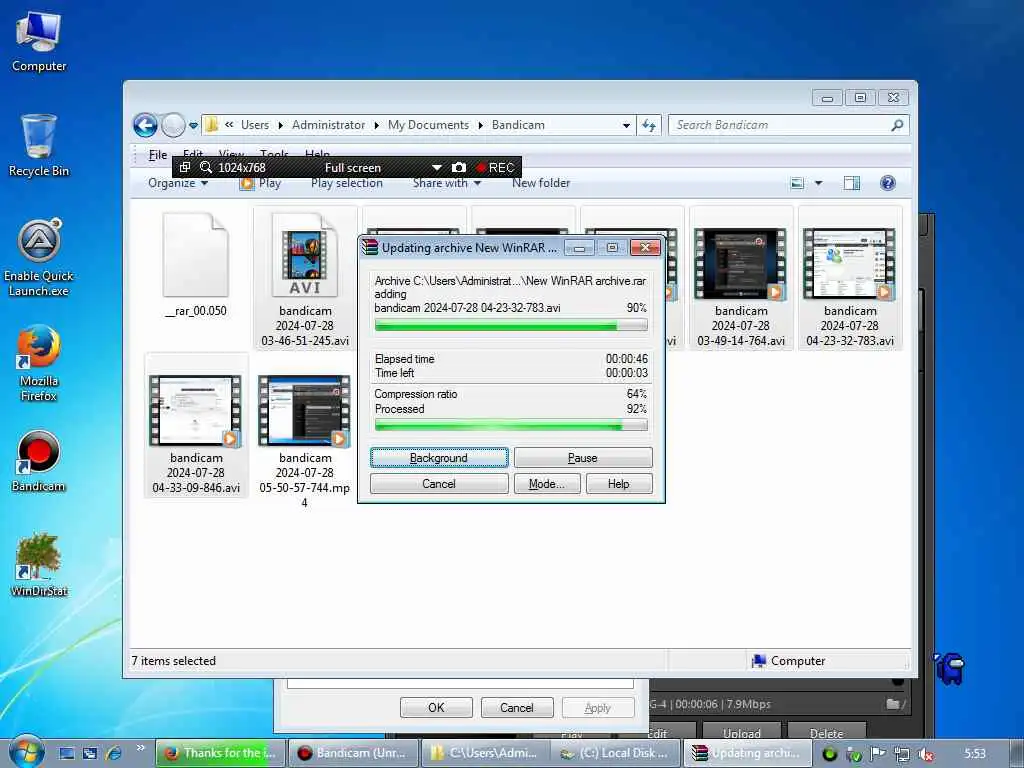Click the search magnifier icon in Explorer

pos(897,125)
